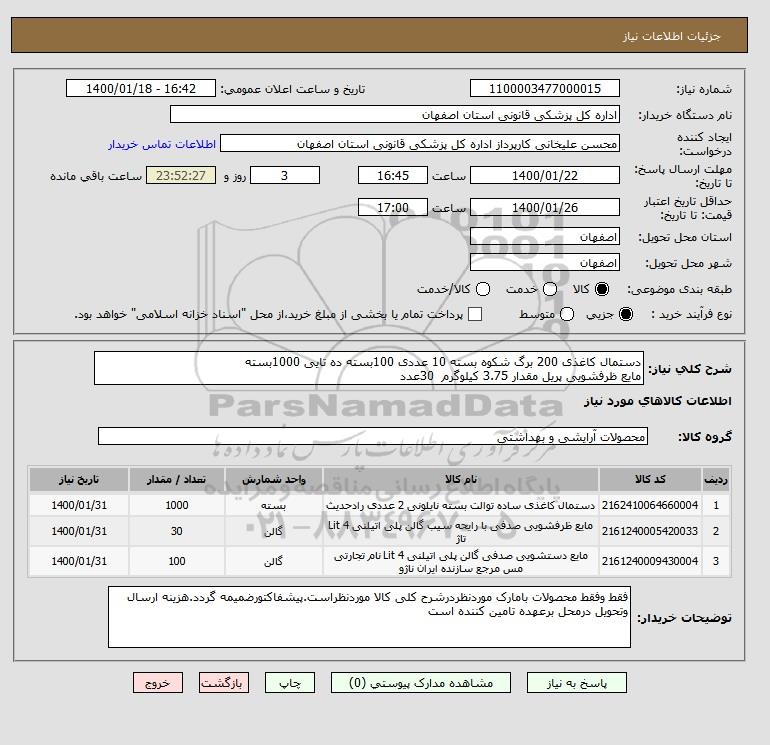Click the general need description box
Screen dimensions: 770x745
369,368
